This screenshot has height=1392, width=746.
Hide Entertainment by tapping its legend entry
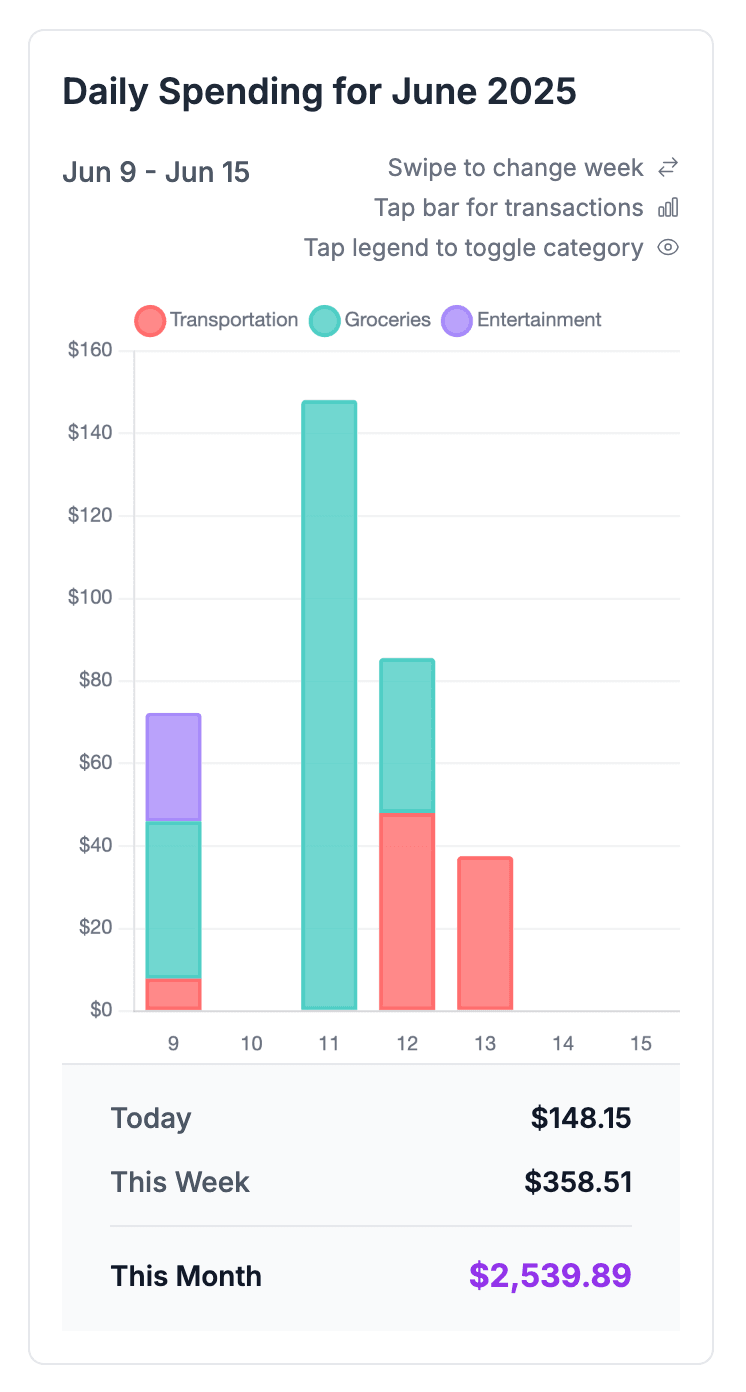coord(520,320)
